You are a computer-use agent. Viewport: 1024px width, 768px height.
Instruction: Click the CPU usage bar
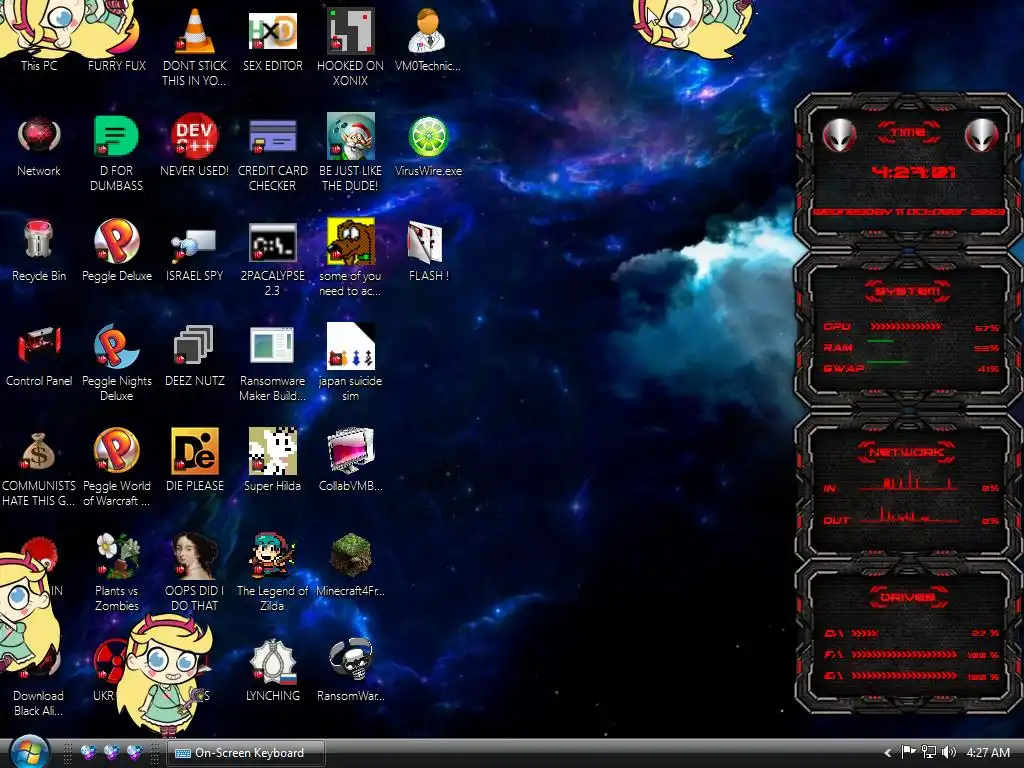tap(905, 326)
